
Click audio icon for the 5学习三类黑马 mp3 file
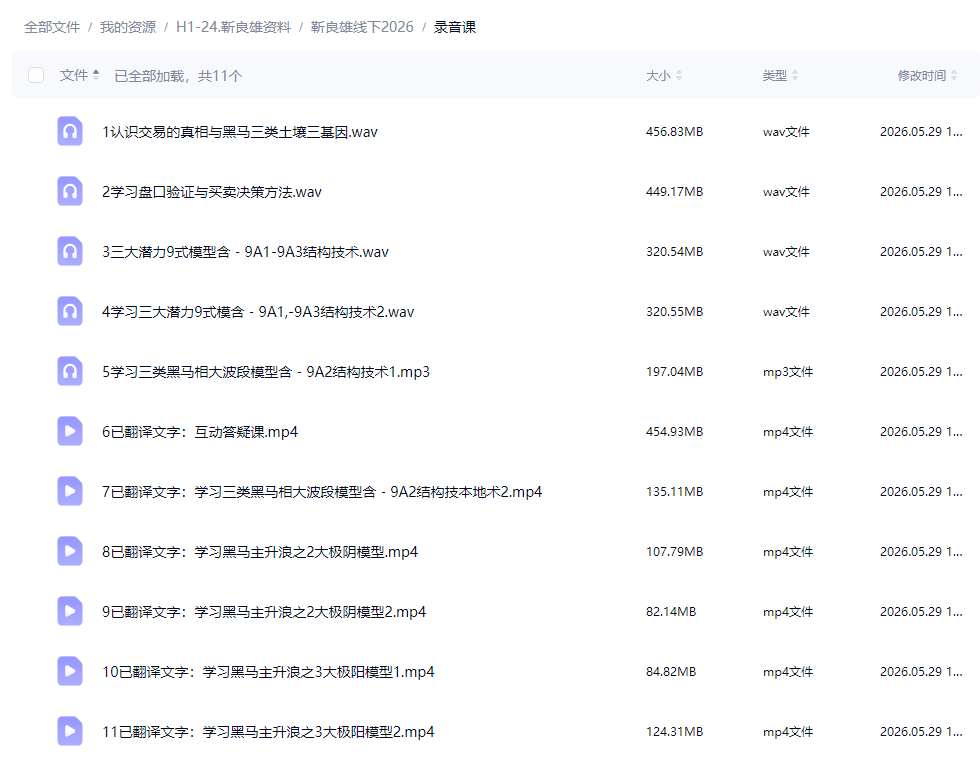click(70, 371)
